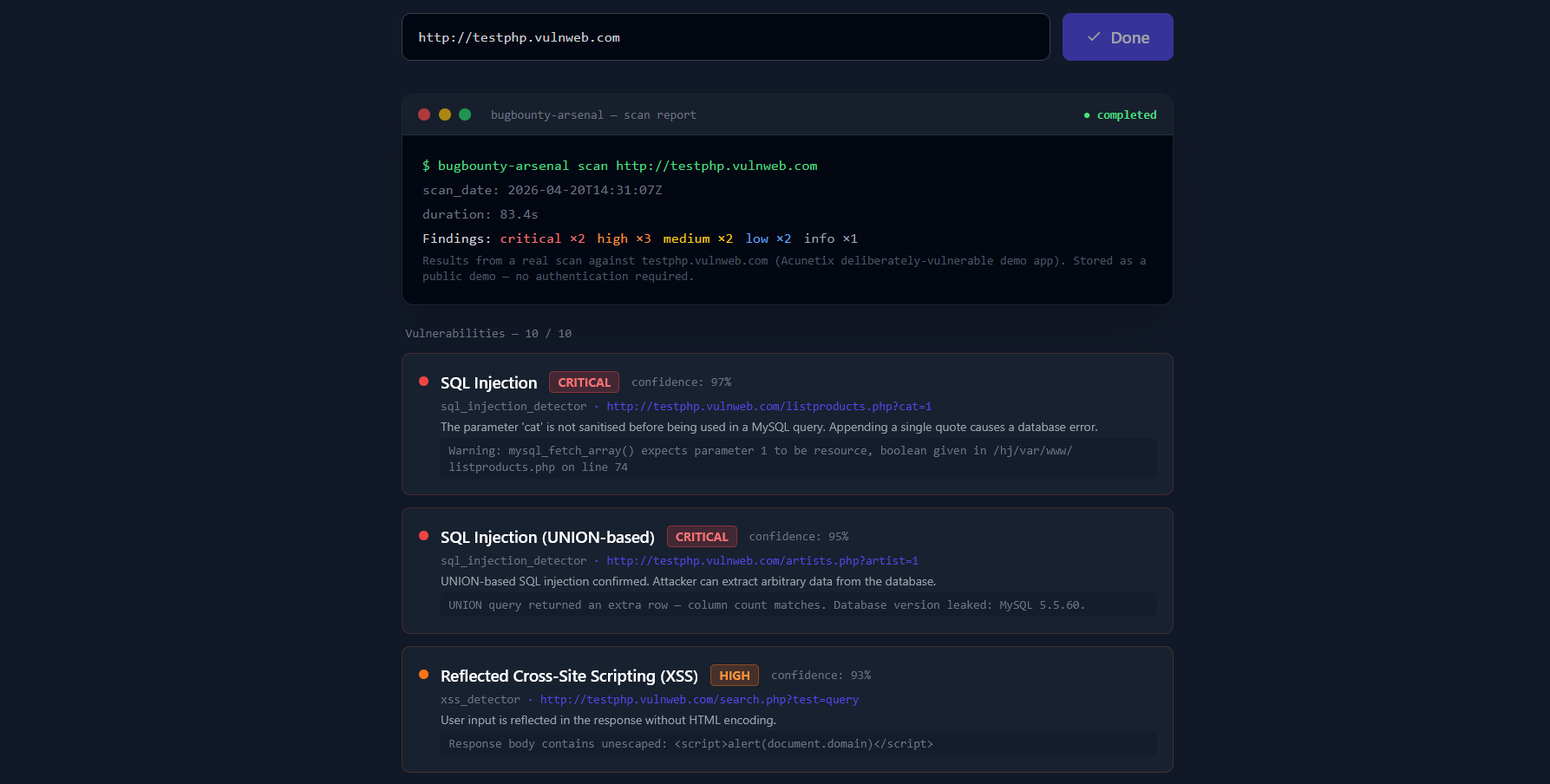Click the UNION query evidence block
Image resolution: width=1550 pixels, height=784 pixels.
pos(798,605)
